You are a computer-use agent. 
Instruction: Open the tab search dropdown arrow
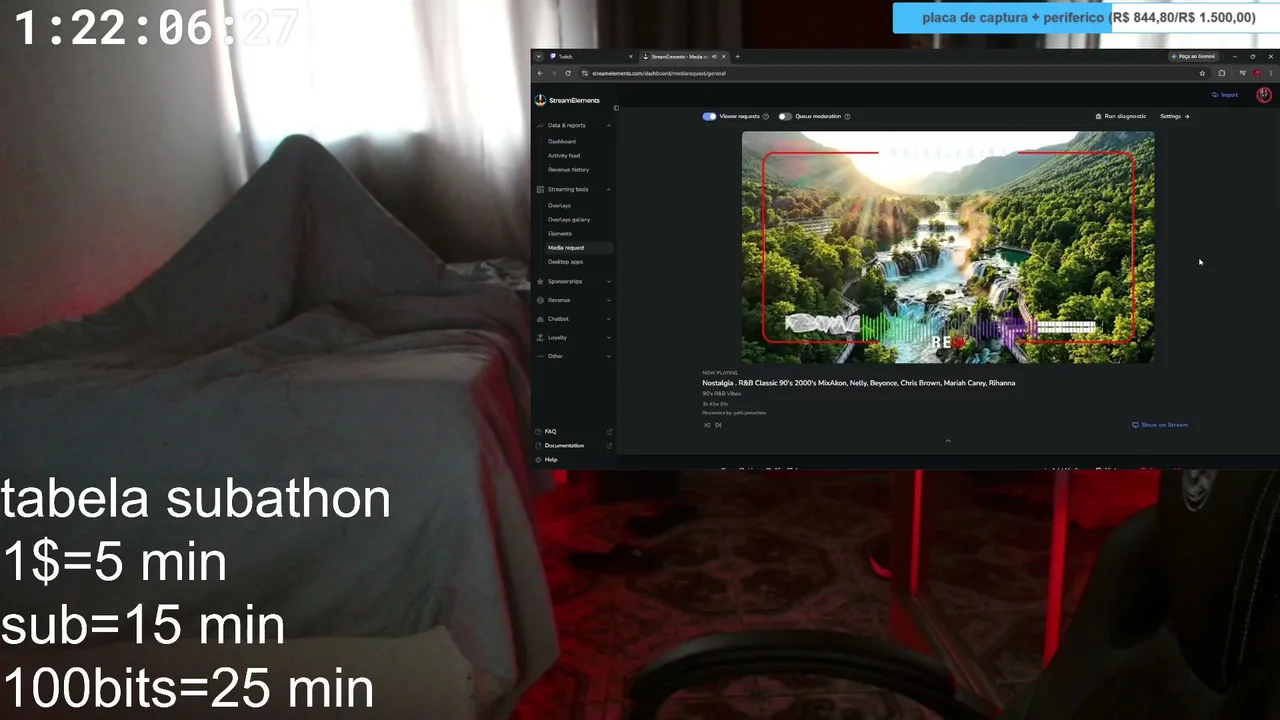538,56
